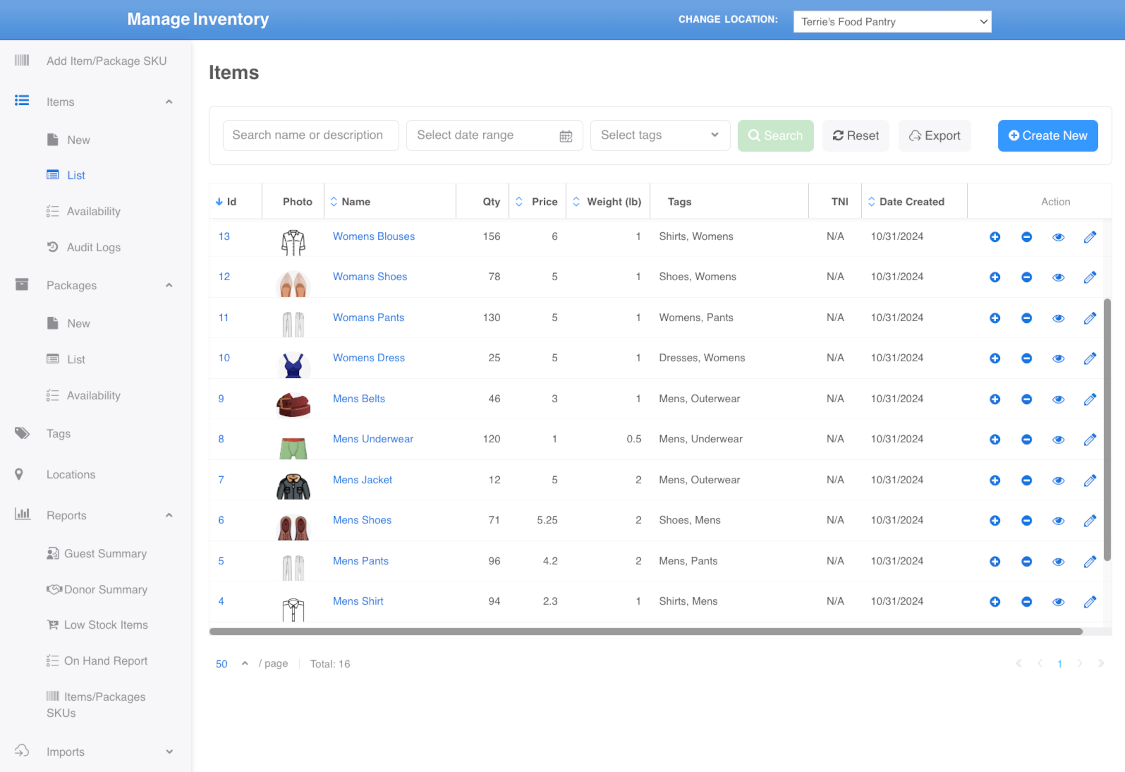Viewport: 1125px width, 772px height.
Task: Click the horizontal scrollbar below the table
Action: pos(645,632)
